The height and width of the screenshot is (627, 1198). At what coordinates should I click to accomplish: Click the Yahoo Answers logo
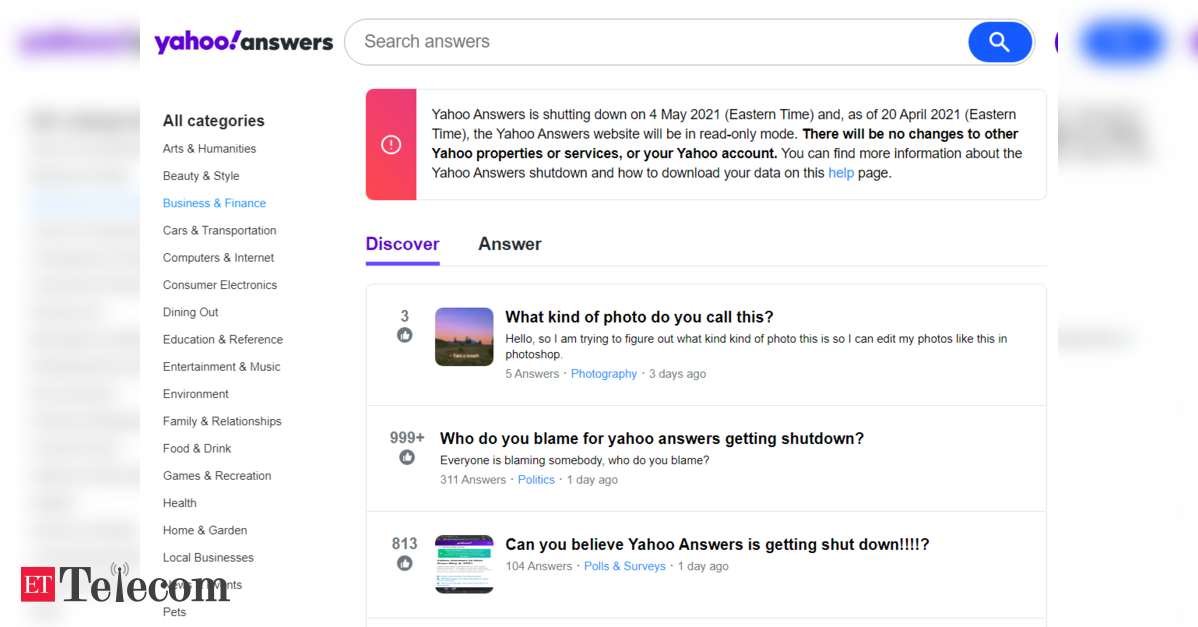244,42
